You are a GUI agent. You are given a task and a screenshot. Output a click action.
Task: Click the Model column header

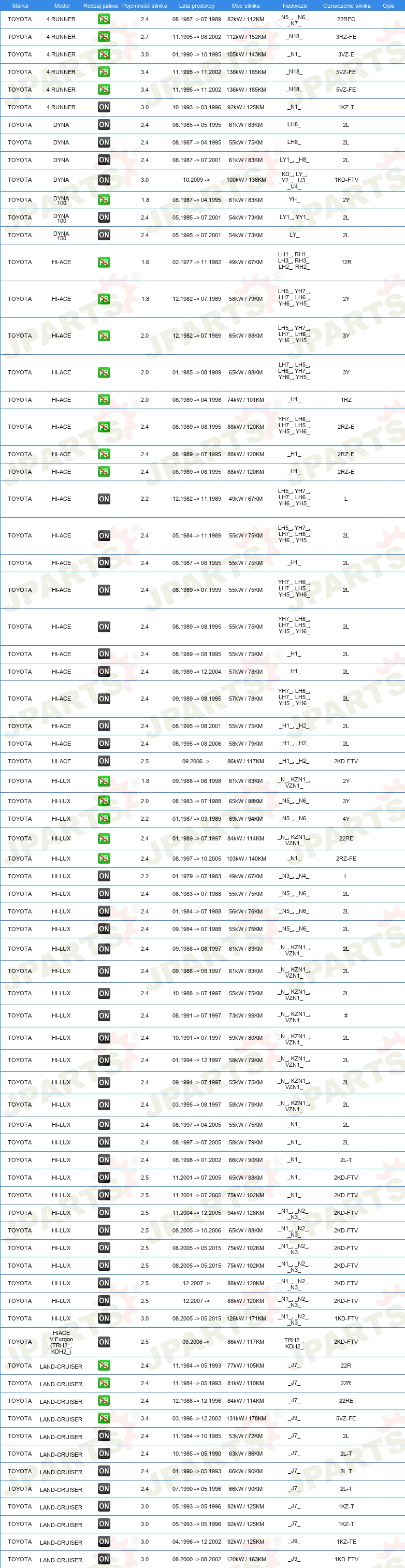(62, 6)
